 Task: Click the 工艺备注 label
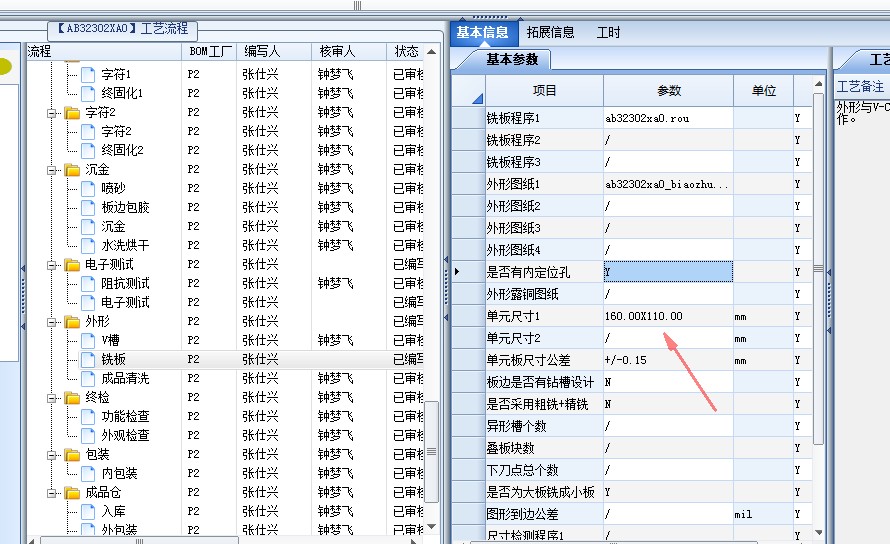point(860,86)
